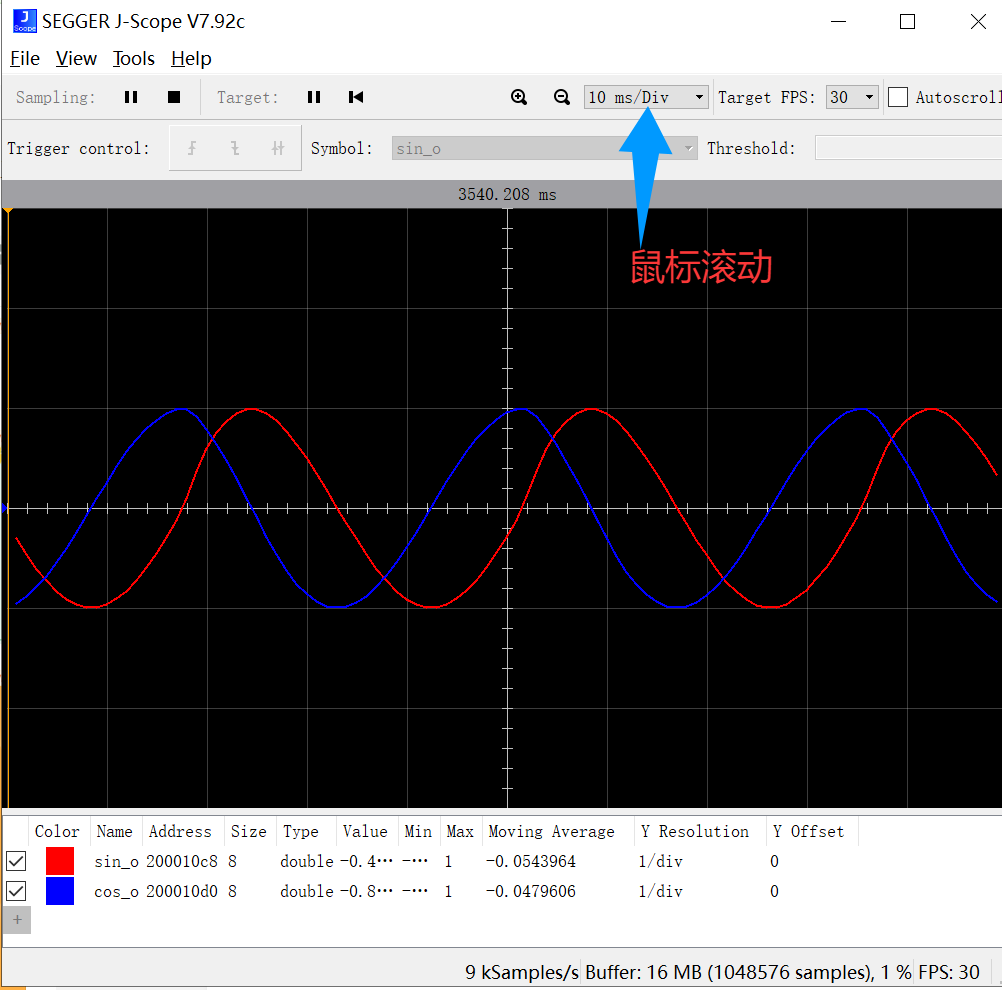Click the Color column header
This screenshot has height=990, width=1002.
(59, 831)
